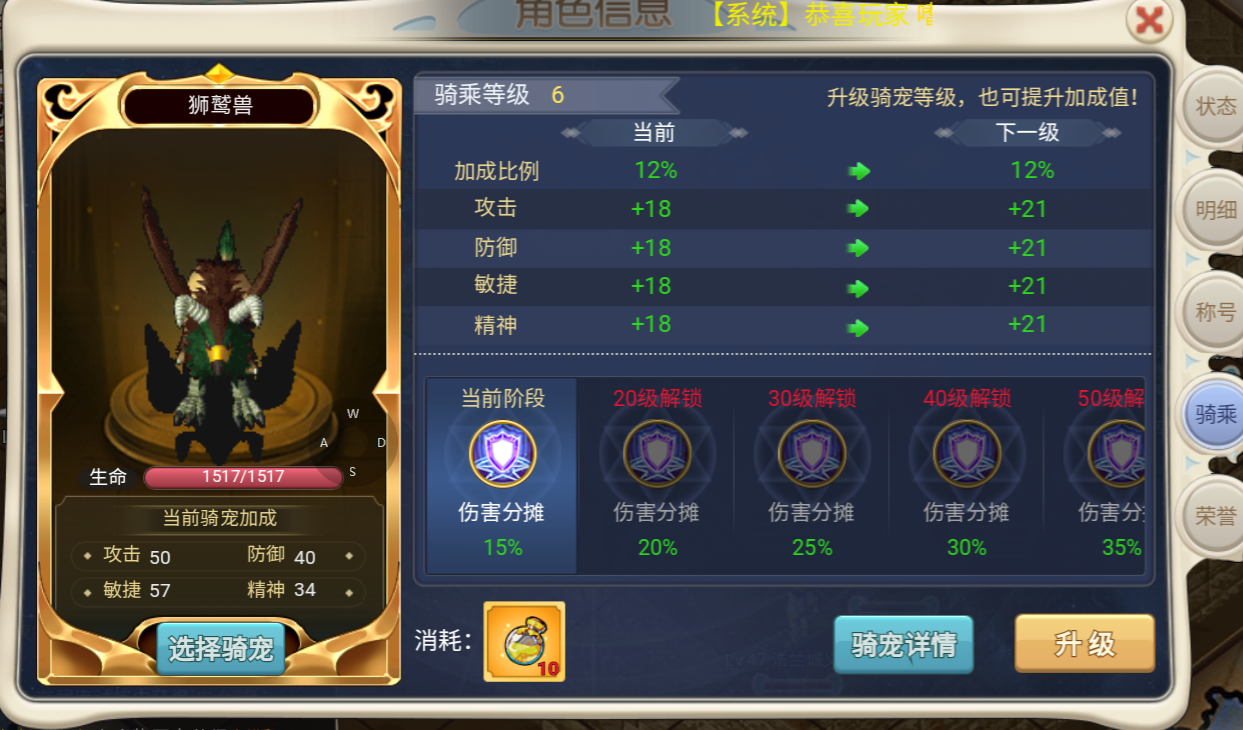This screenshot has height=730, width=1243.
Task: Click the level 20 unlock shield icon
Action: [657, 454]
